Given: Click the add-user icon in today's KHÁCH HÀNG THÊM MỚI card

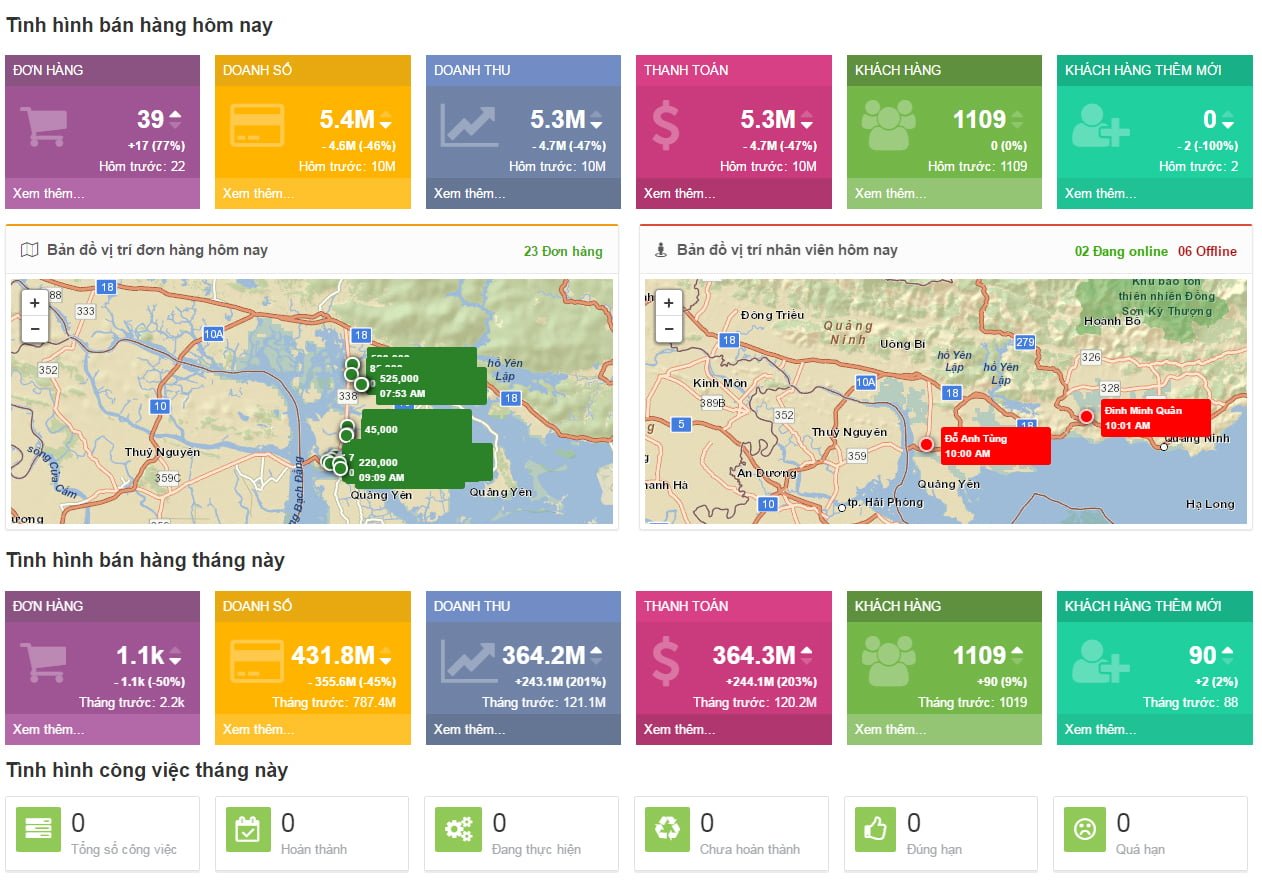Looking at the screenshot, I should 1100,126.
